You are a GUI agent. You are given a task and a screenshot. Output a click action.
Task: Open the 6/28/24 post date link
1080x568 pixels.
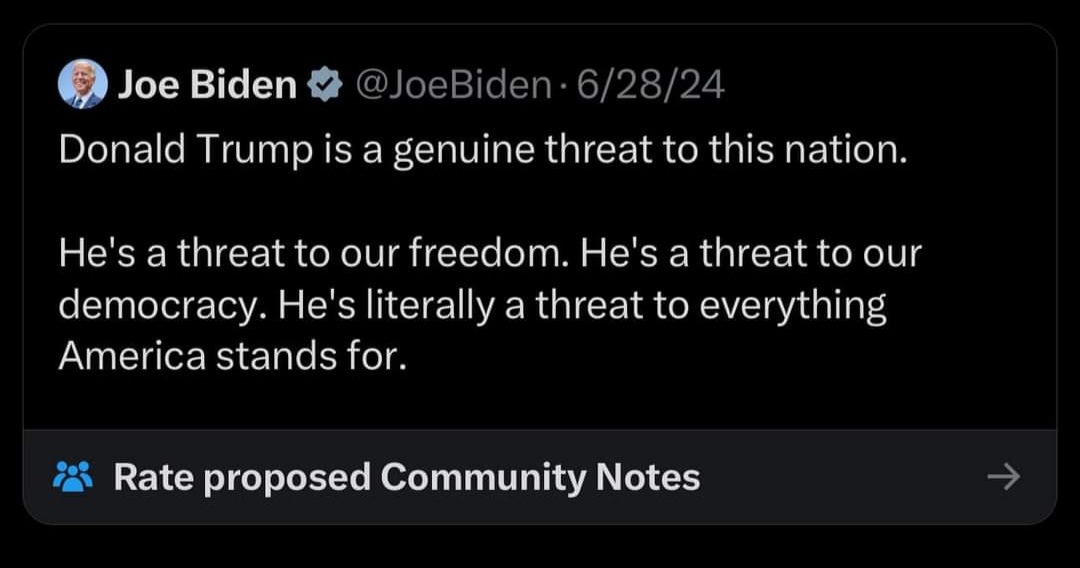[650, 87]
